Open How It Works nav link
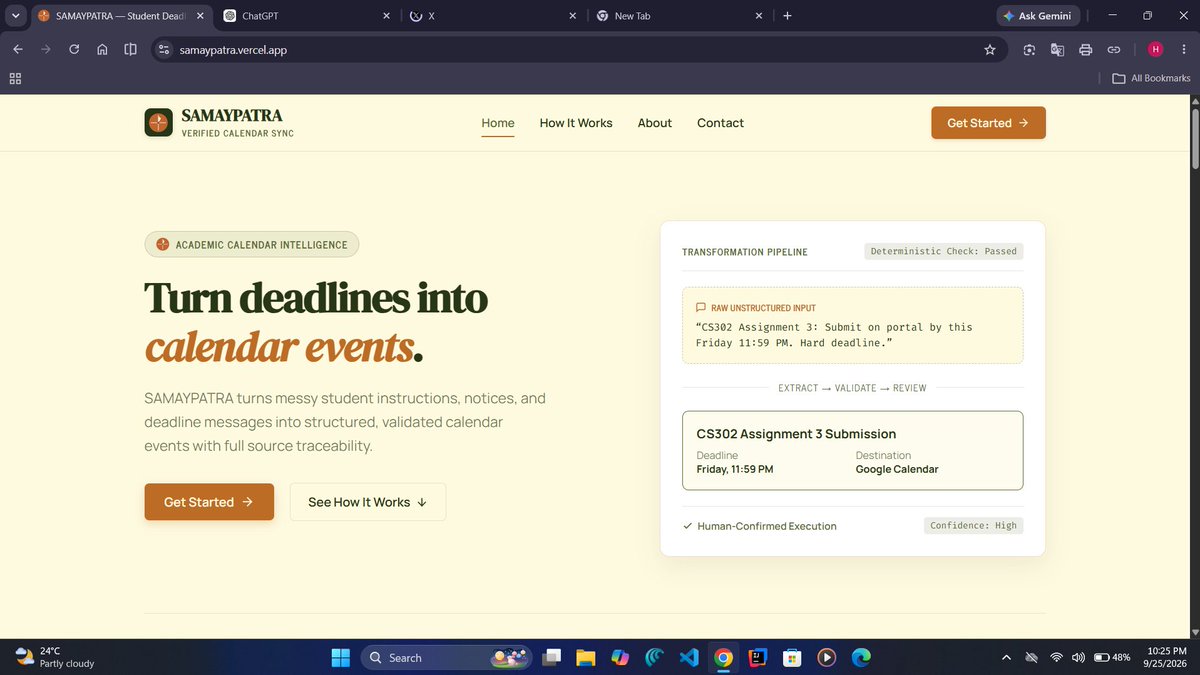 coord(576,123)
